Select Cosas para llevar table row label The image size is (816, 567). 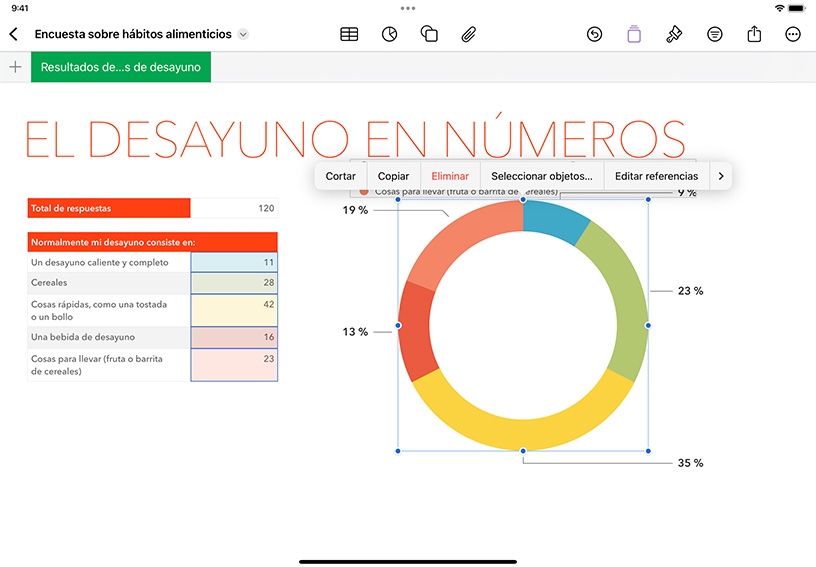(x=109, y=365)
